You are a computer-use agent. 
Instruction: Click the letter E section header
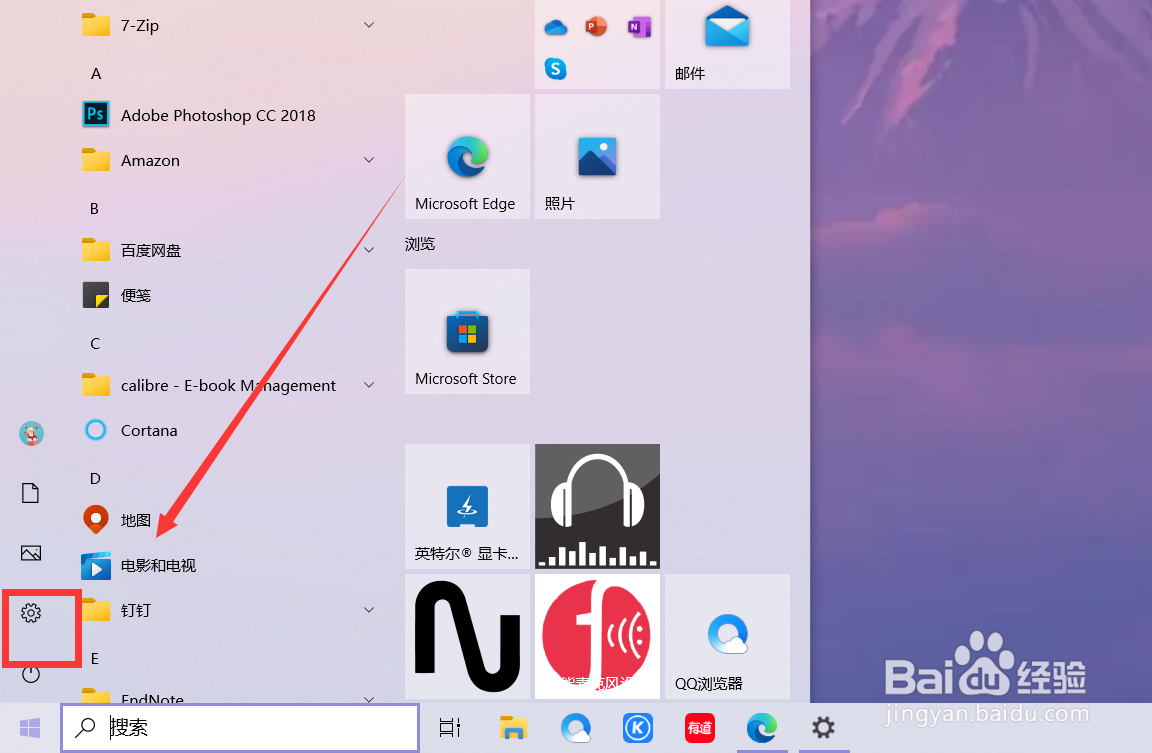click(94, 659)
